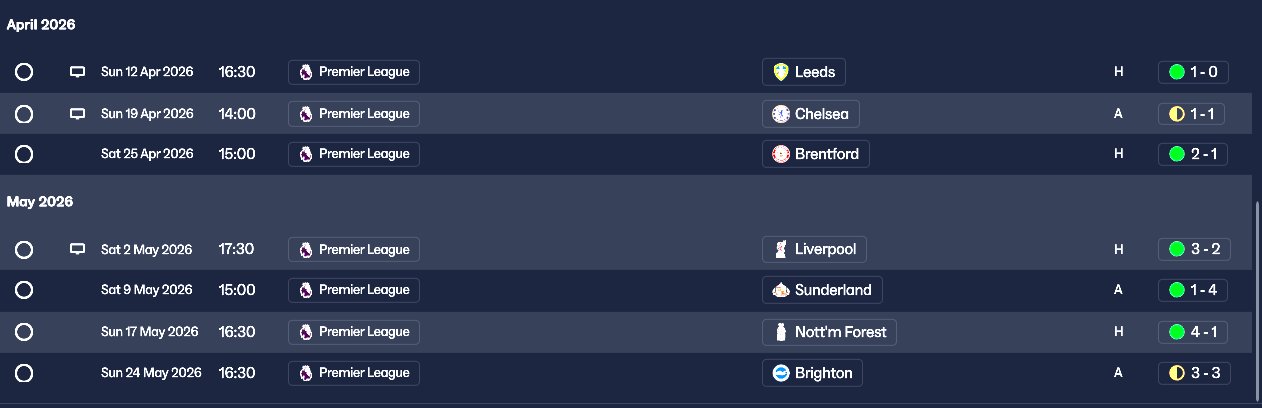Click the Chelsea club badge icon
Image resolution: width=1262 pixels, height=408 pixels.
(x=782, y=114)
